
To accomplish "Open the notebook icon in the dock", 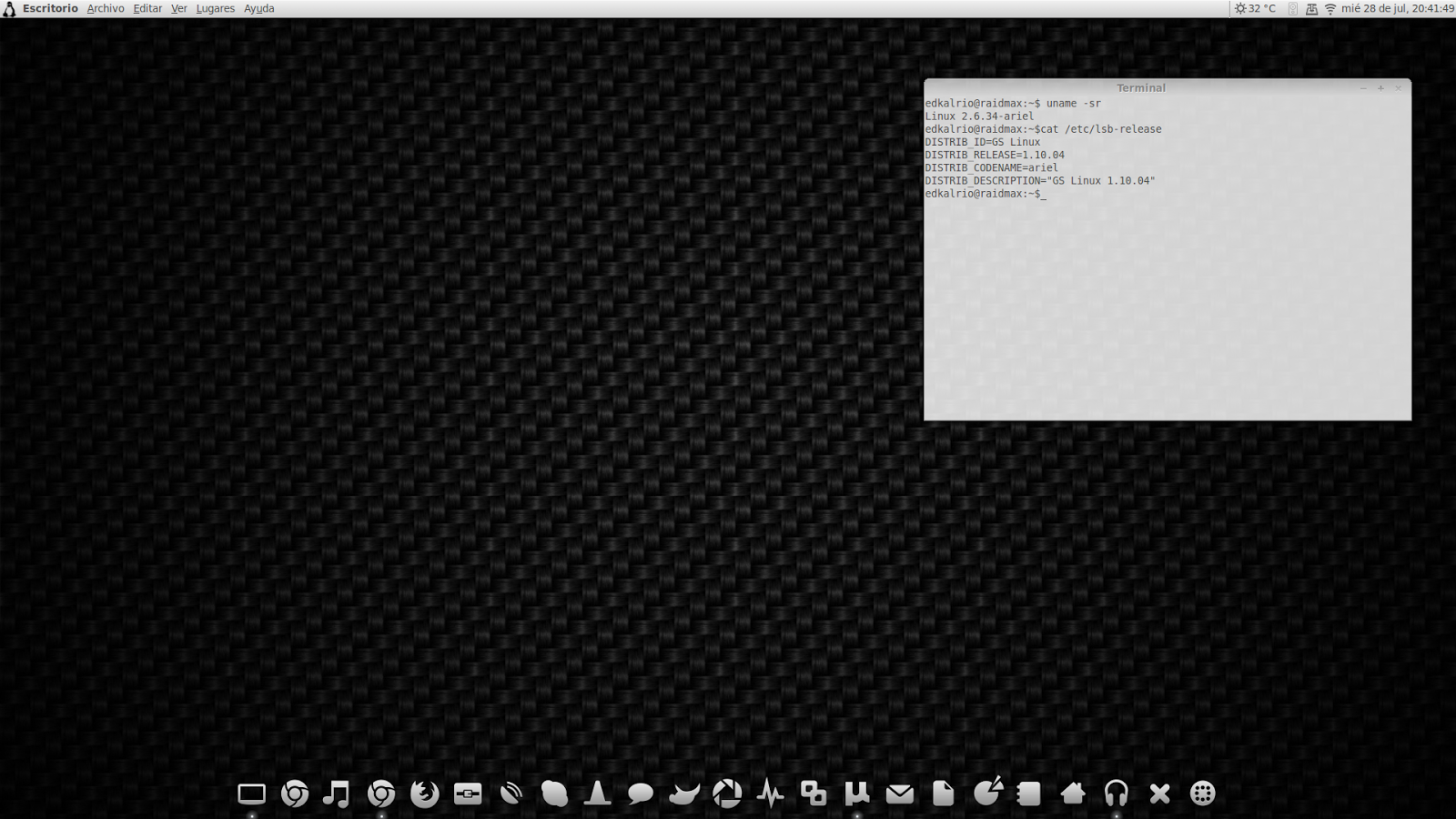I will (x=1029, y=794).
